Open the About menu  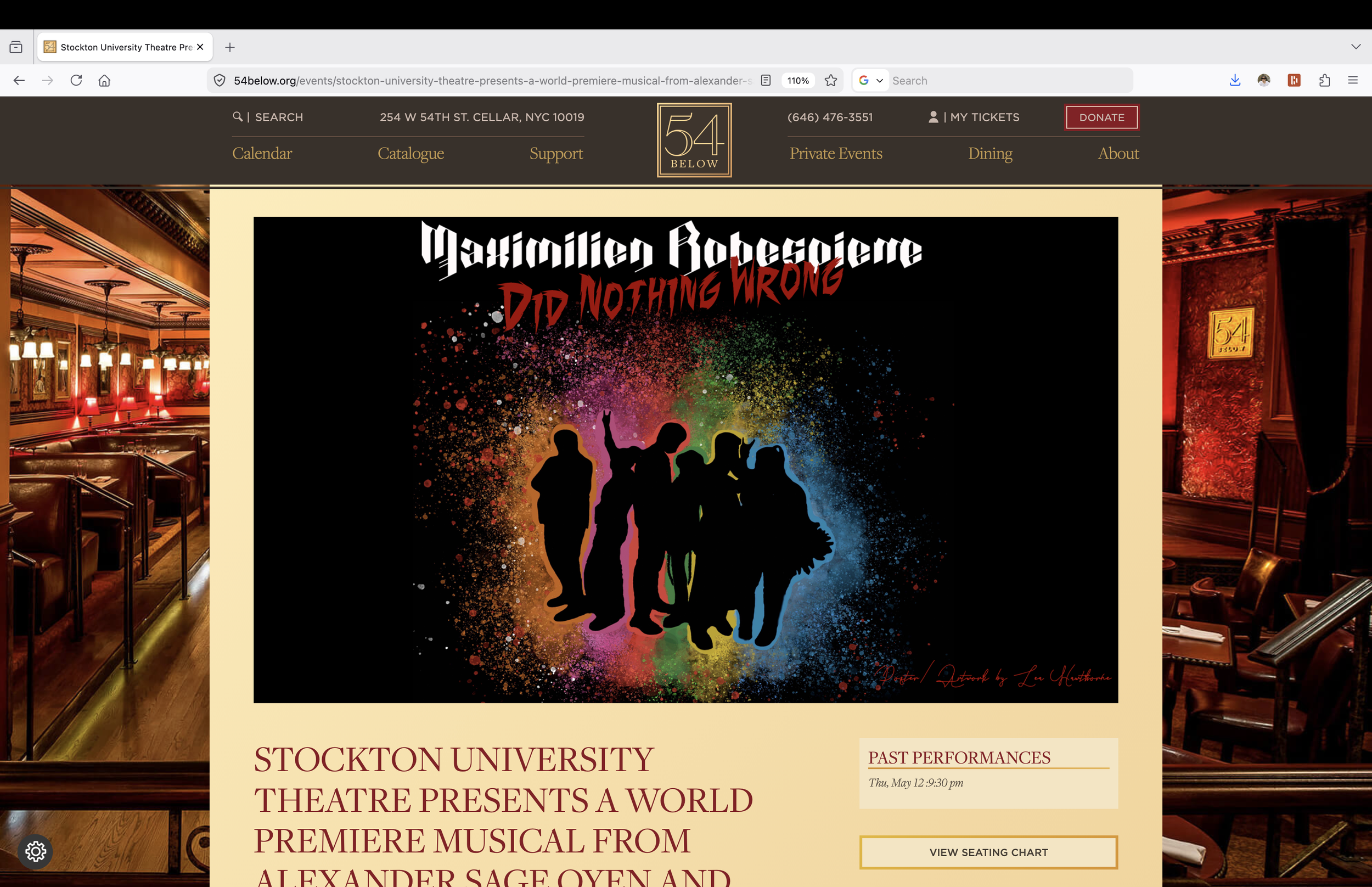1118,153
